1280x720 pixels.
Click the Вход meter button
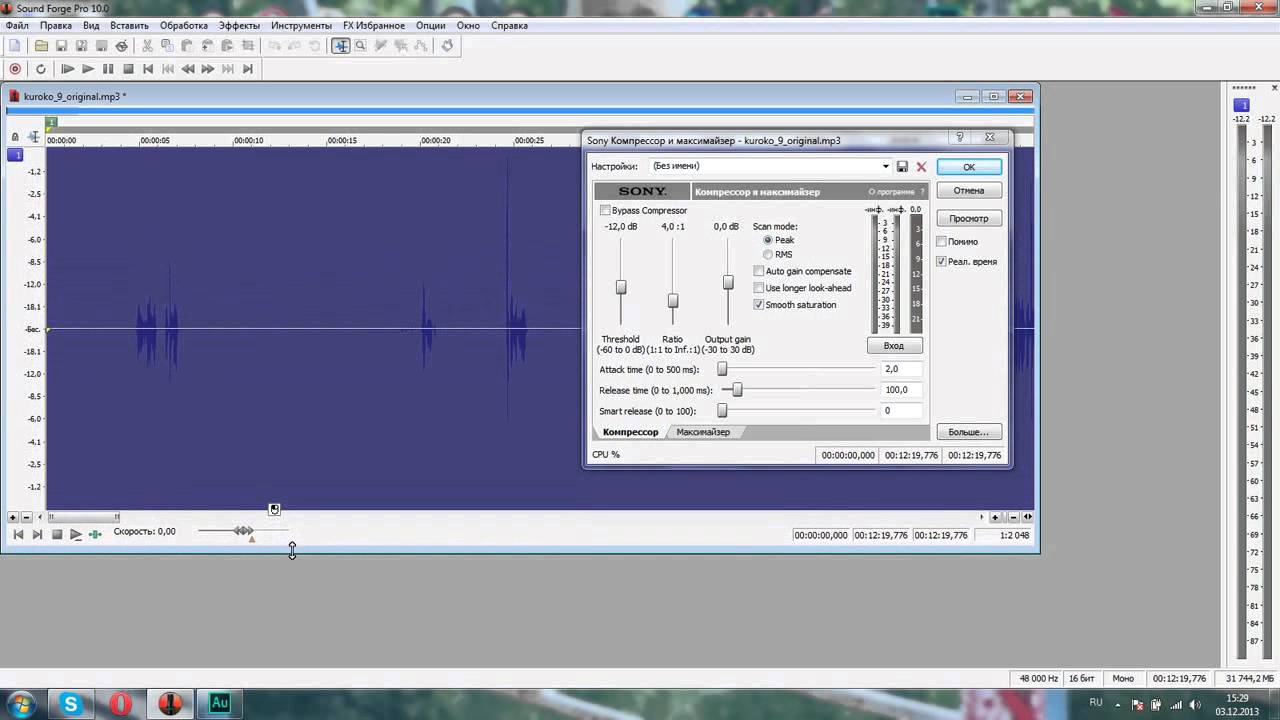point(894,346)
